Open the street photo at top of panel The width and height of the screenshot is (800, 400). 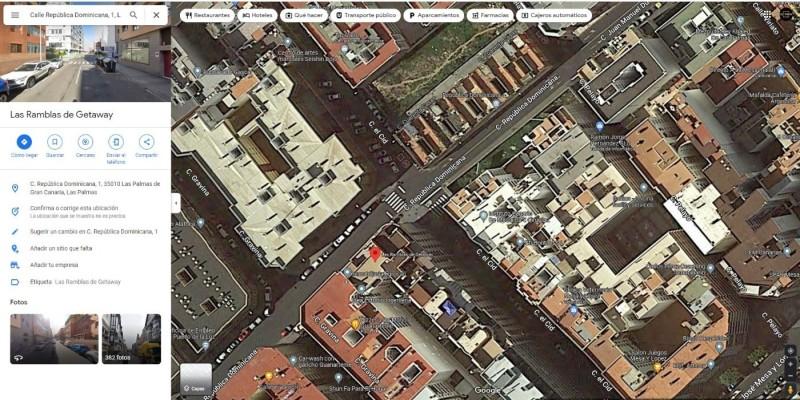(85, 64)
